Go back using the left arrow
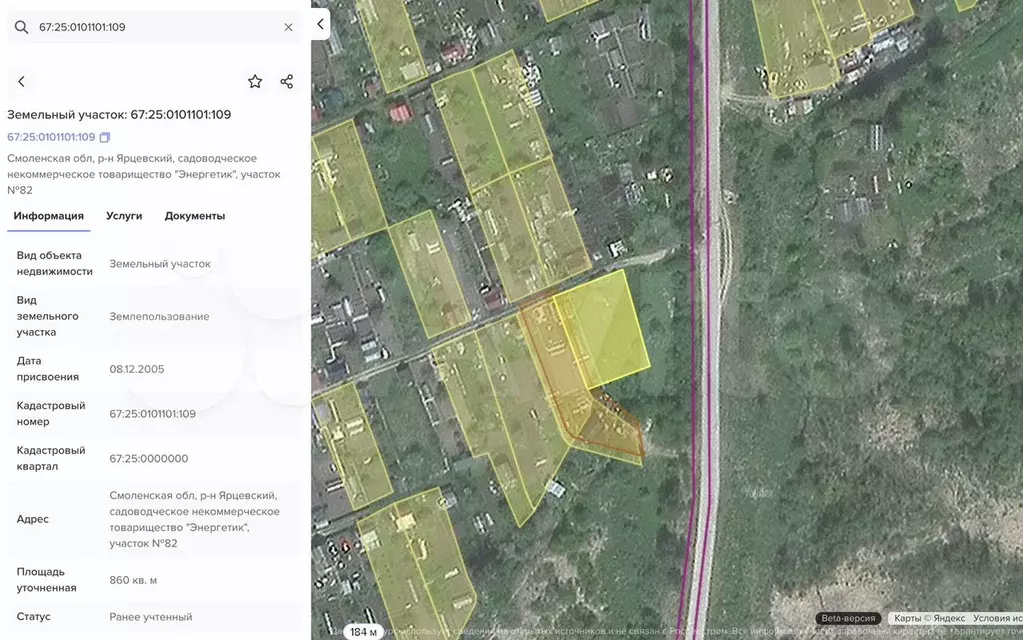This screenshot has width=1023, height=640. [x=21, y=82]
